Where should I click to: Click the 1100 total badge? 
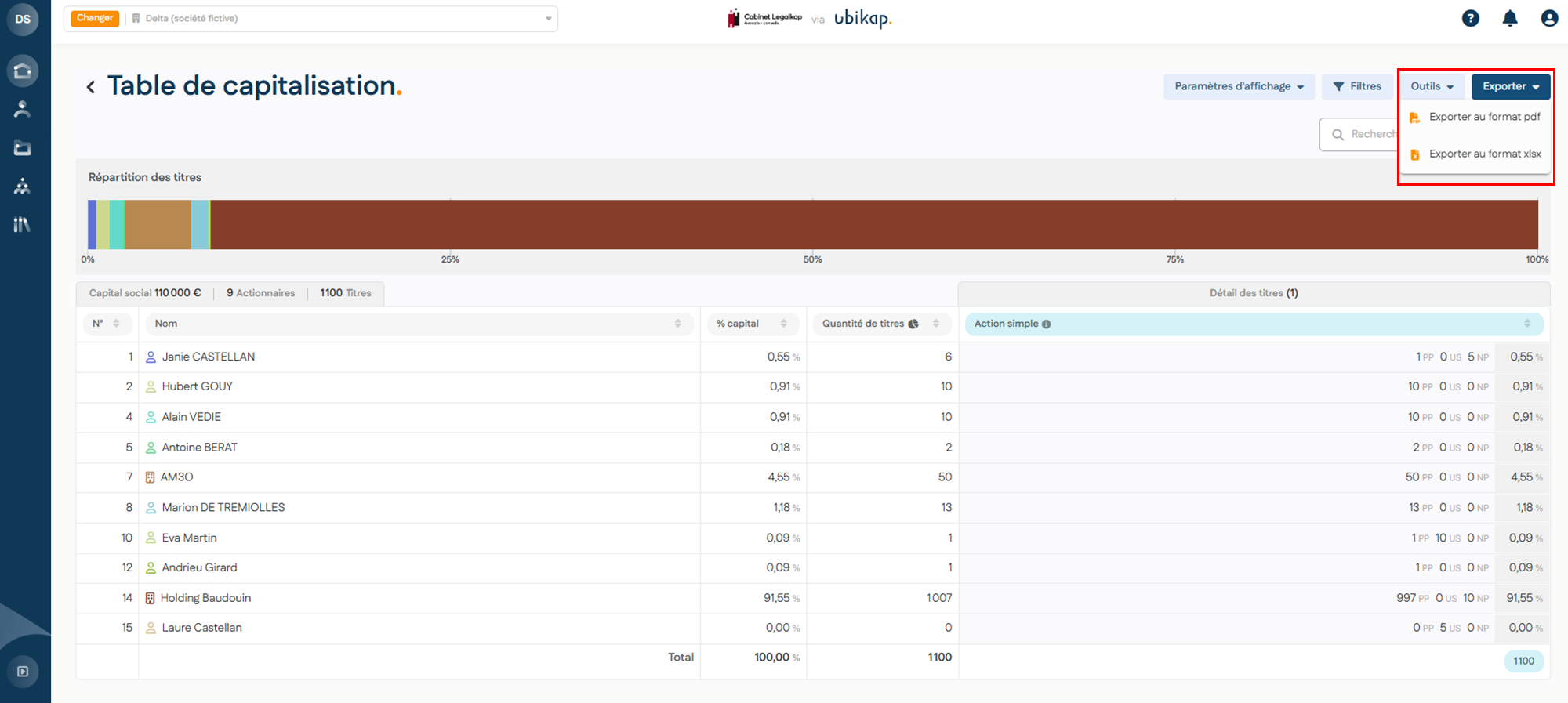click(1524, 661)
